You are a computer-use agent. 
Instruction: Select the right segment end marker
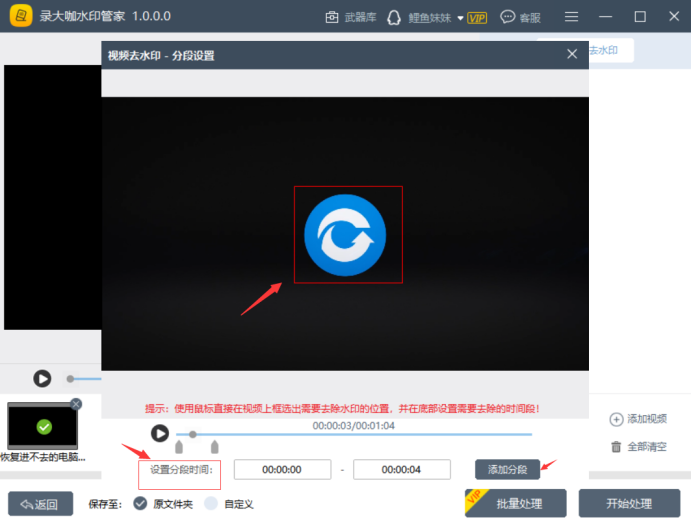click(215, 447)
